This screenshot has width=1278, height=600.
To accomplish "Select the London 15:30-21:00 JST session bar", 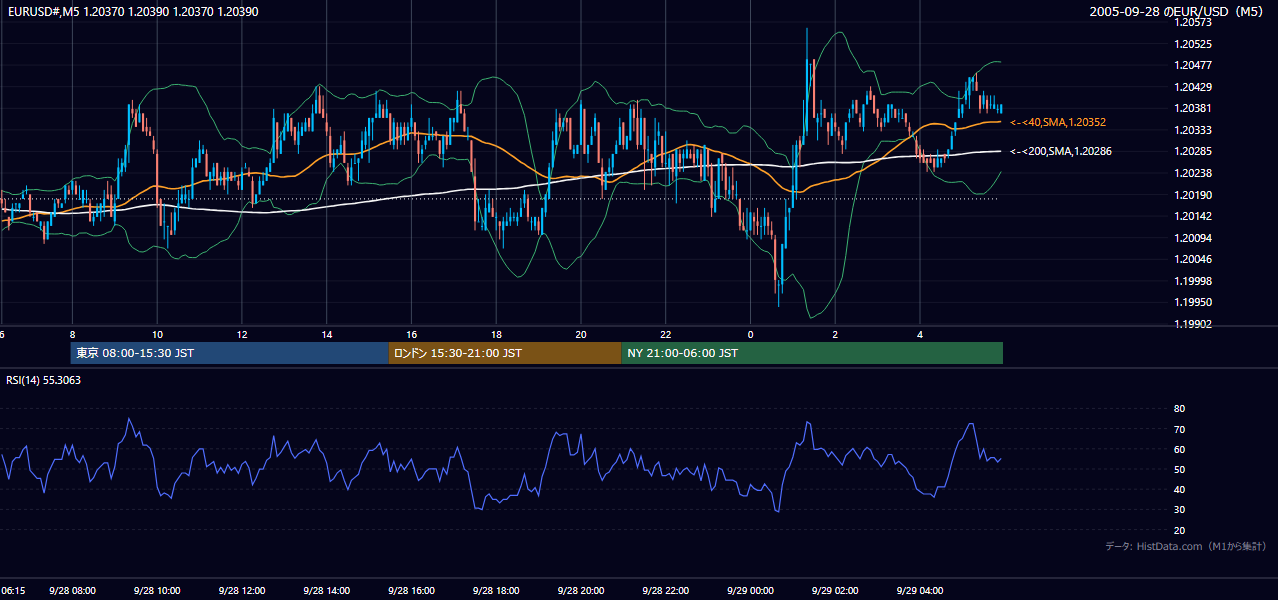I will 505,353.
